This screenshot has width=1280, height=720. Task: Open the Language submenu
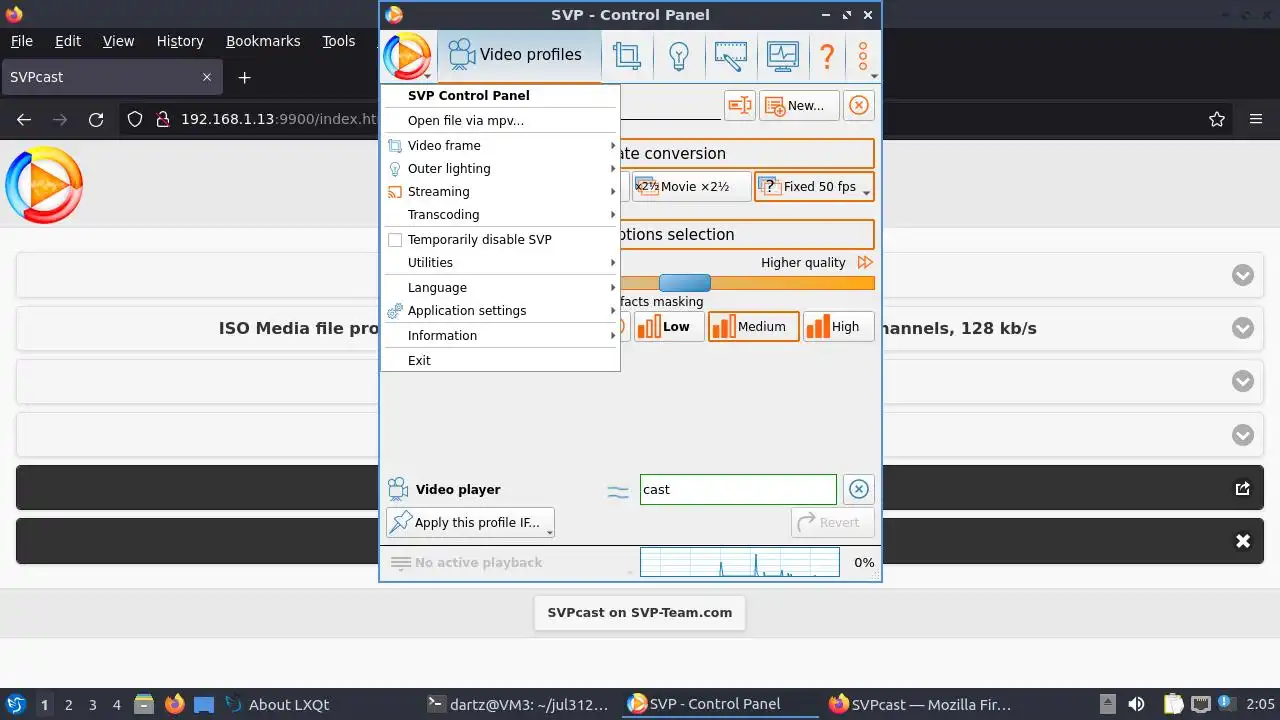coord(500,287)
